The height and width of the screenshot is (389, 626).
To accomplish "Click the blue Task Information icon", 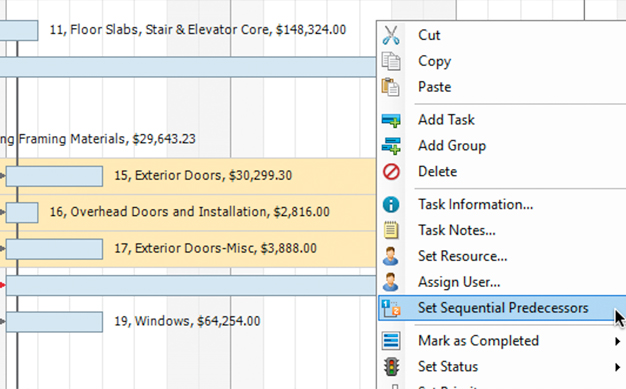I will coord(391,204).
